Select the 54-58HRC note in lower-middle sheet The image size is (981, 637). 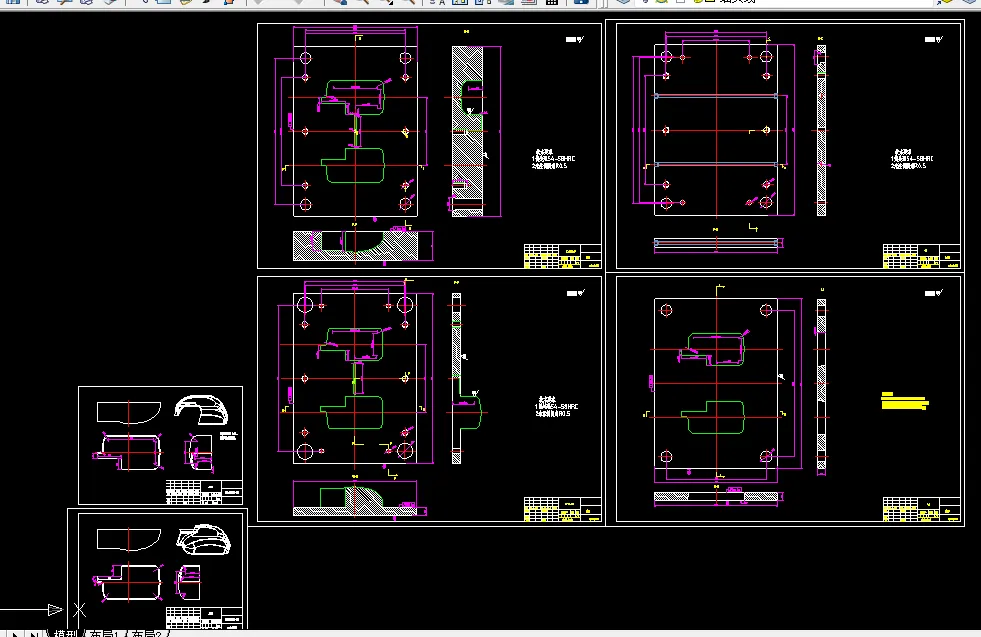556,406
